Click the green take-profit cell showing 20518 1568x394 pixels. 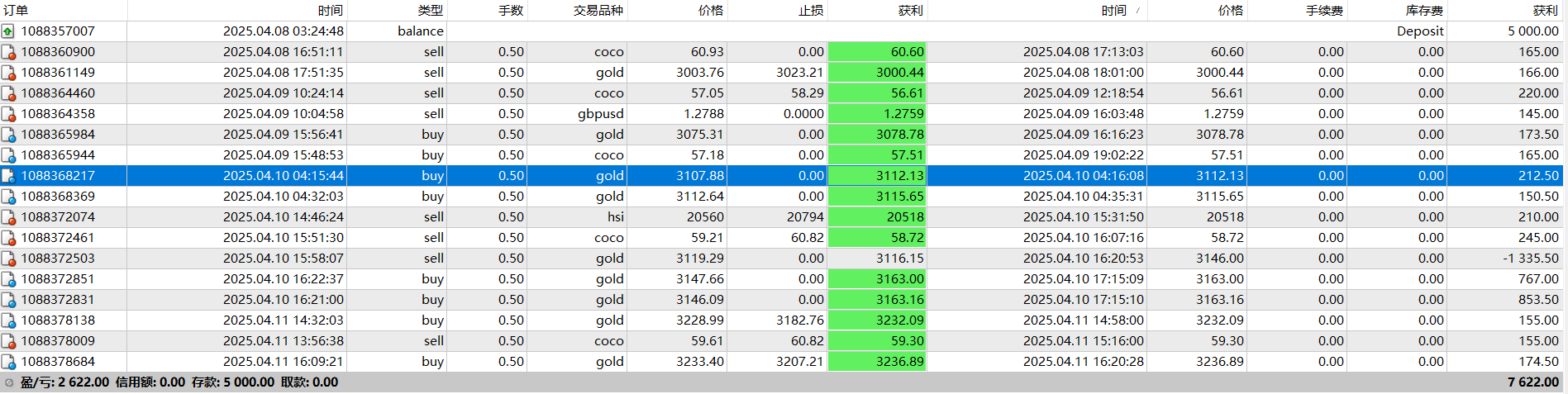tap(878, 217)
